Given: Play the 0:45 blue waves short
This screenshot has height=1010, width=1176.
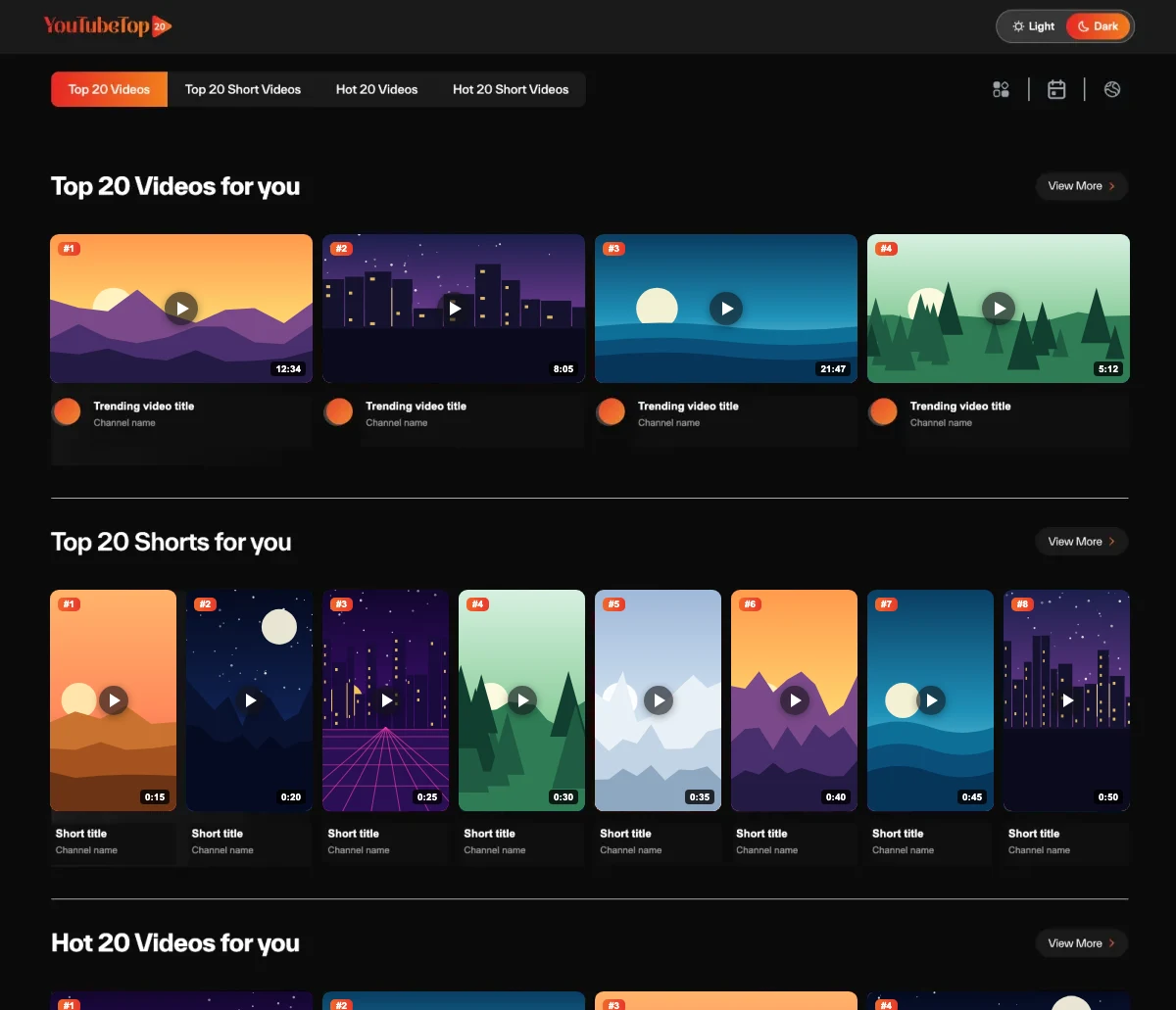Looking at the screenshot, I should click(x=931, y=700).
